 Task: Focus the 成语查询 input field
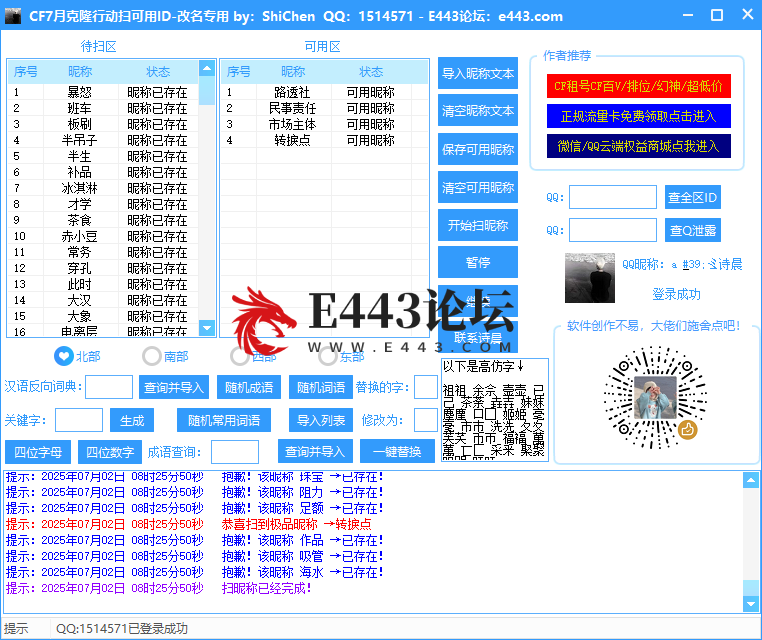[235, 452]
